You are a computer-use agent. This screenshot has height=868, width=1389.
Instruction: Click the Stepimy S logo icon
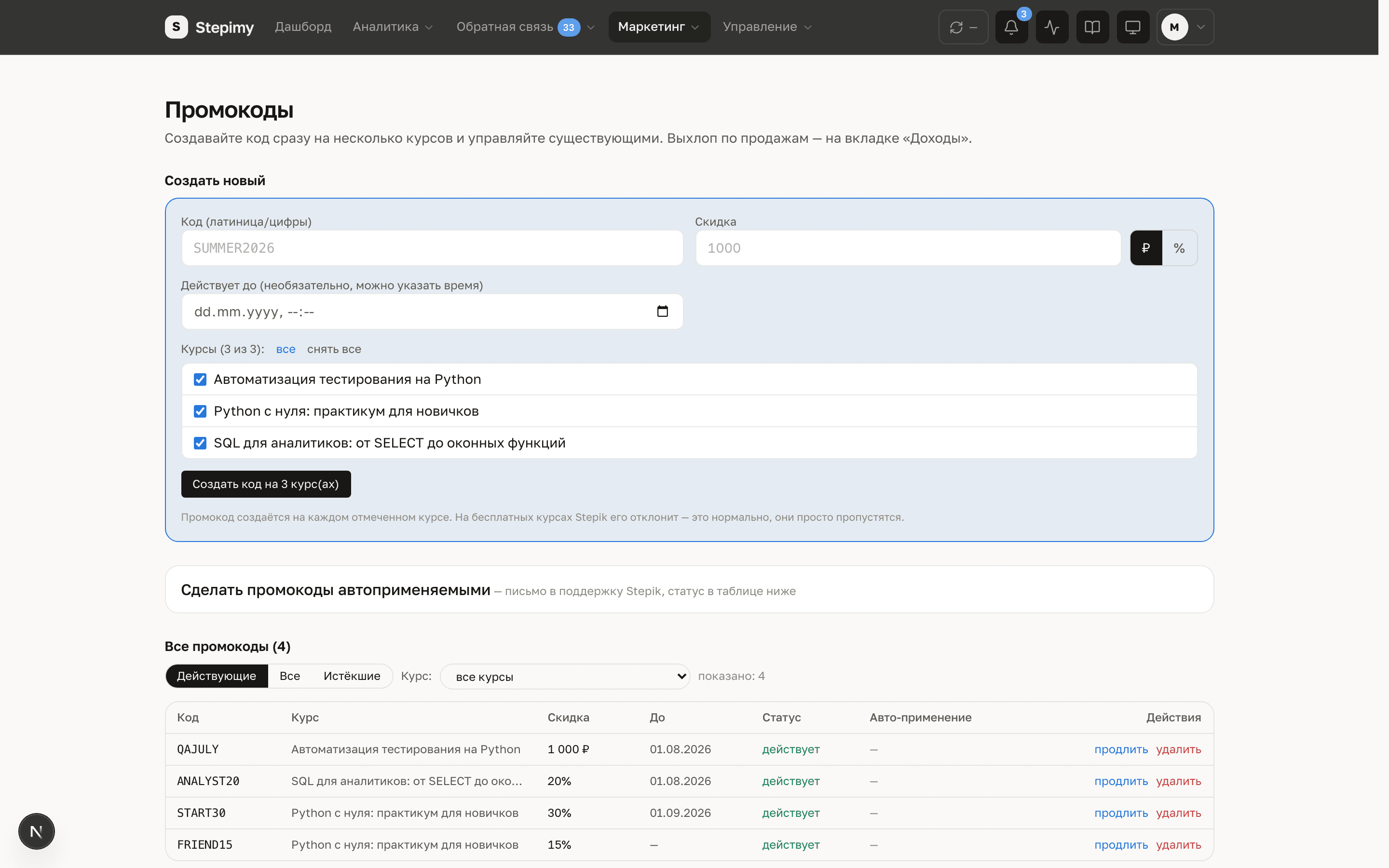tap(176, 27)
